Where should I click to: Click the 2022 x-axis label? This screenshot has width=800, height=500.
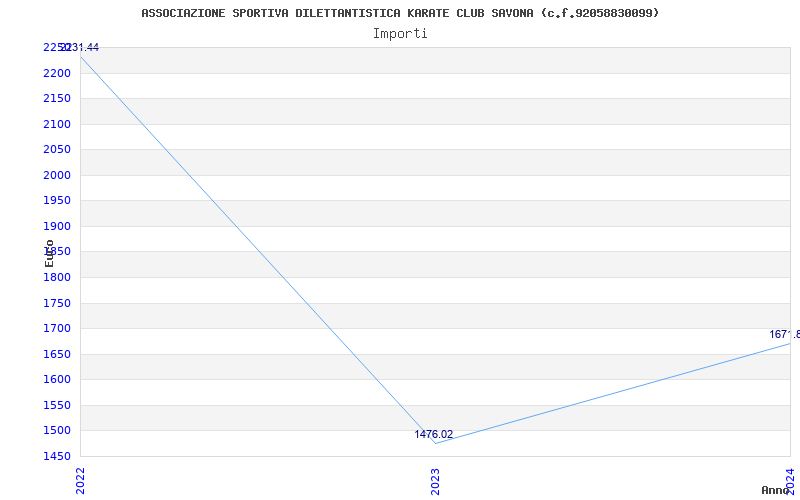81,481
